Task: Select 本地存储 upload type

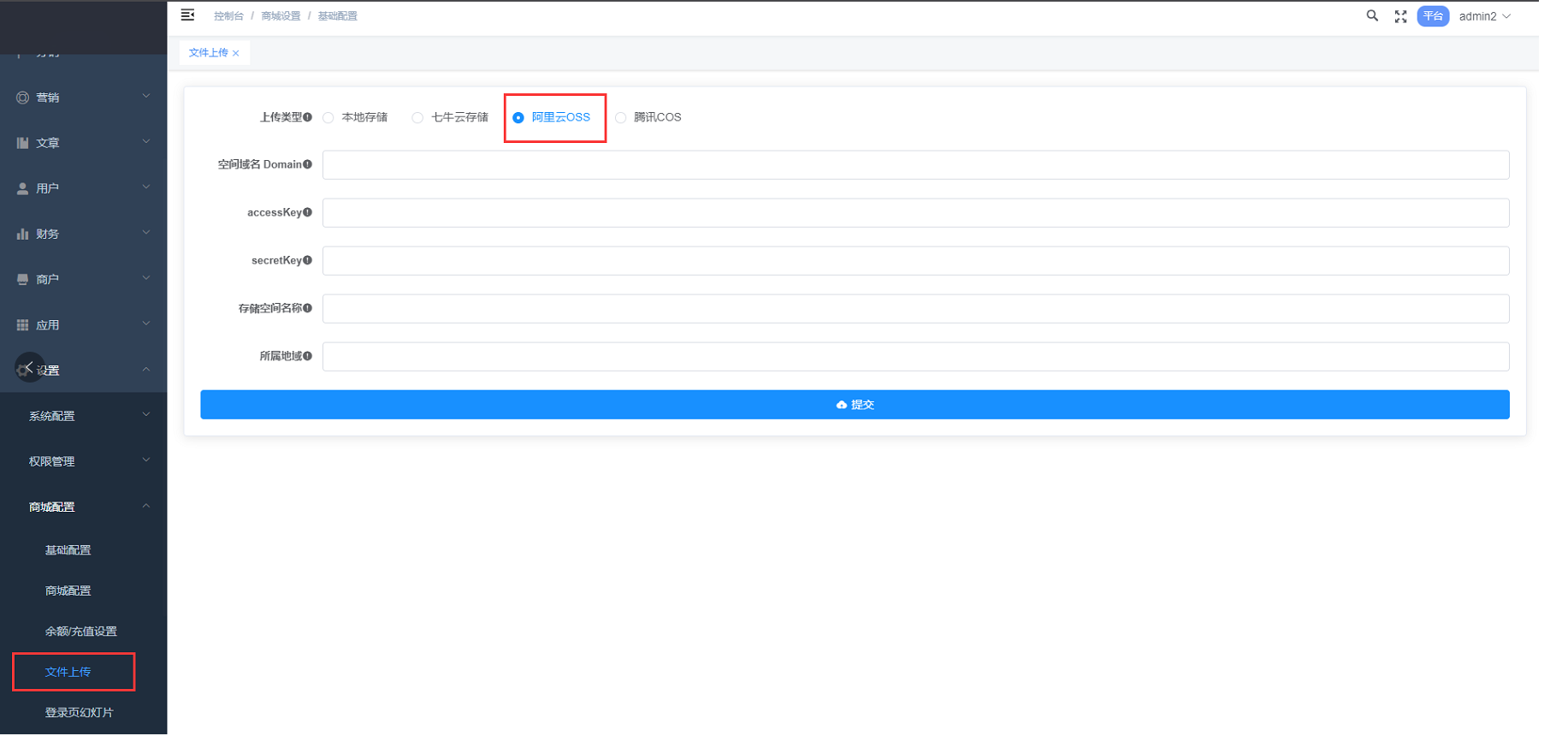Action: [355, 117]
